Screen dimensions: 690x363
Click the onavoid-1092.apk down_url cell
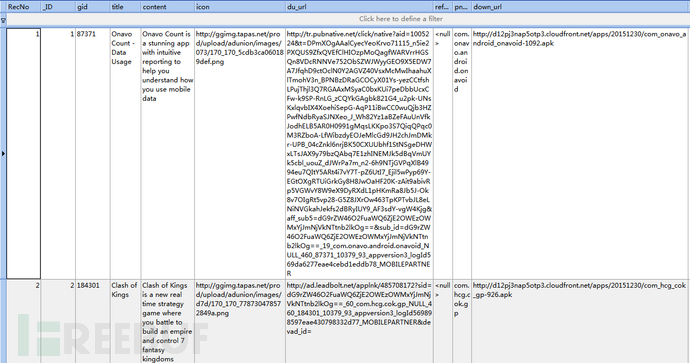[580, 153]
